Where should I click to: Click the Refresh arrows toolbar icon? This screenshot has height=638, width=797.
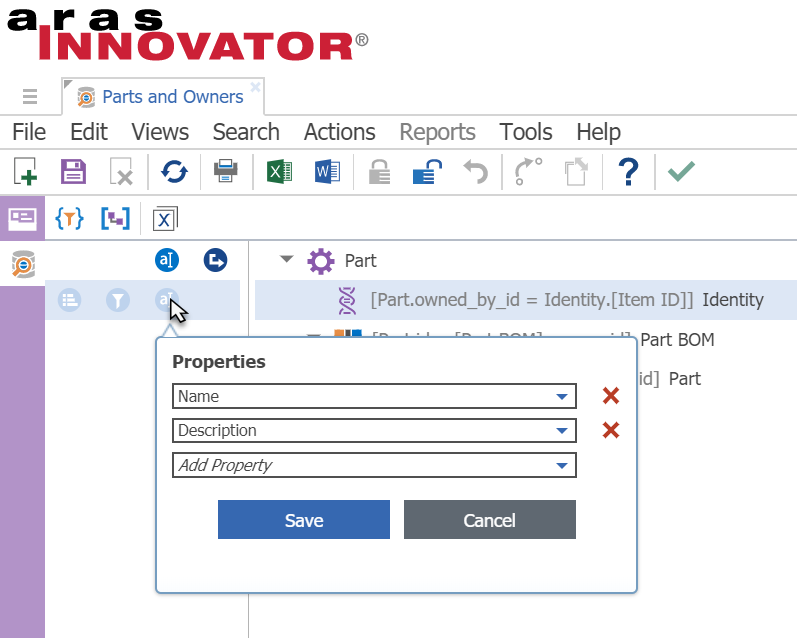point(174,172)
